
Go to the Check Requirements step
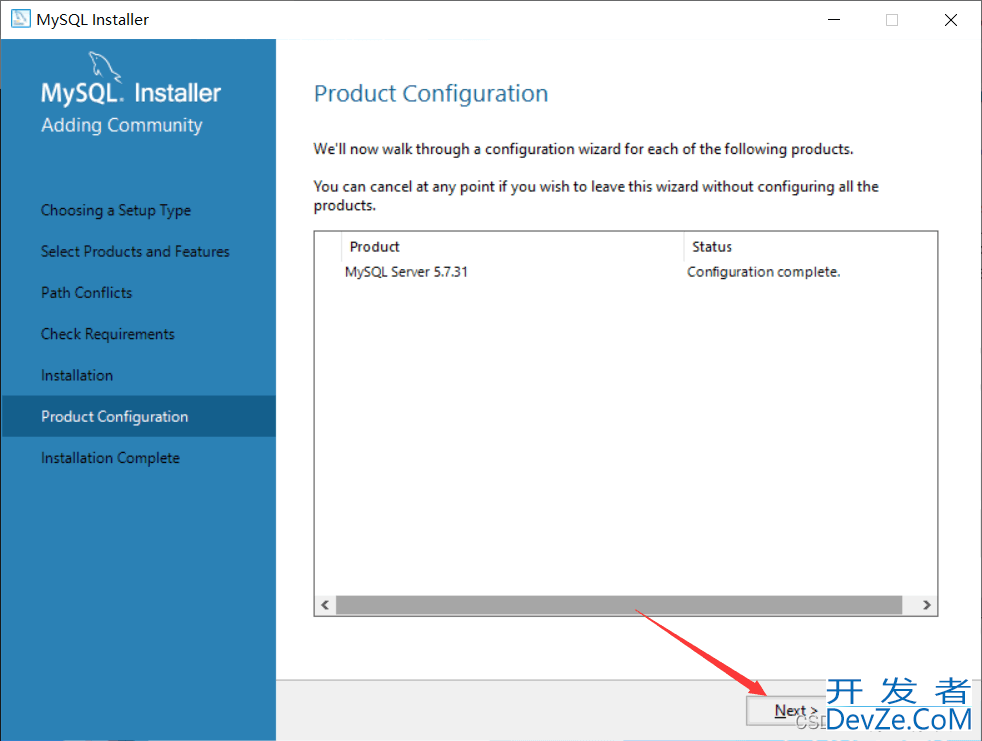coord(108,334)
